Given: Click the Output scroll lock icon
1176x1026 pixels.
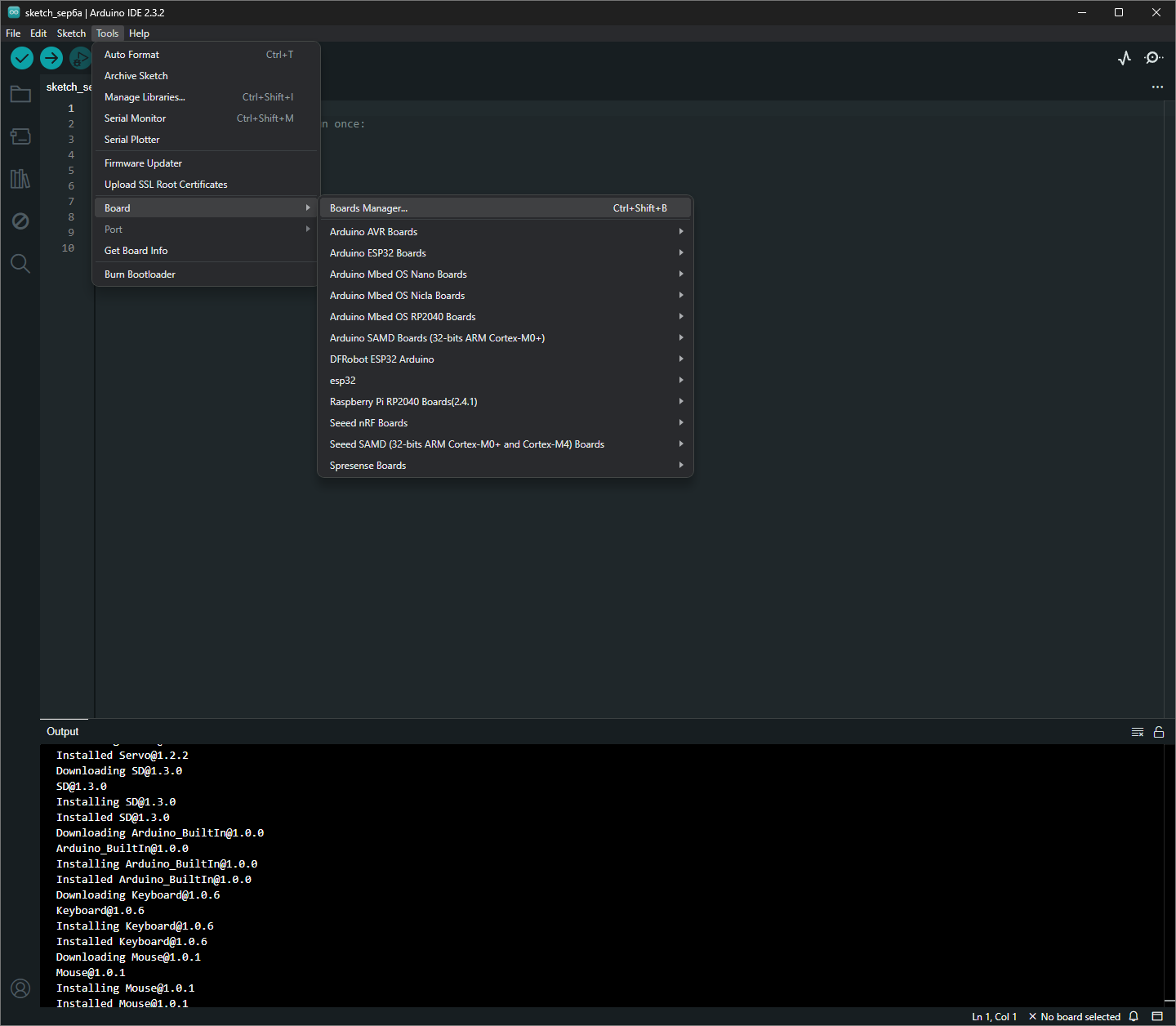Looking at the screenshot, I should click(x=1159, y=732).
